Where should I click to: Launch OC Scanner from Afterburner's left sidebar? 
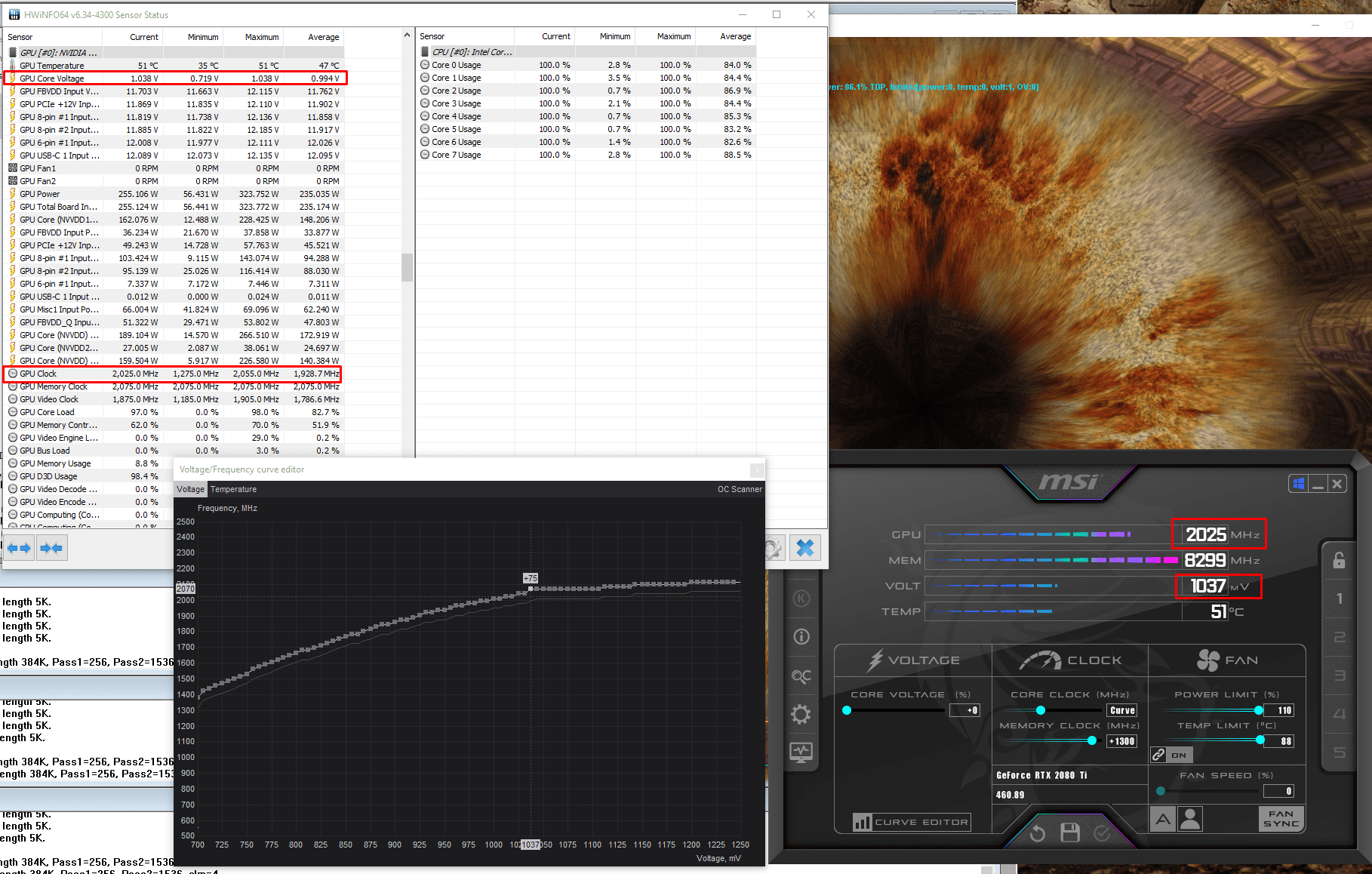point(801,676)
